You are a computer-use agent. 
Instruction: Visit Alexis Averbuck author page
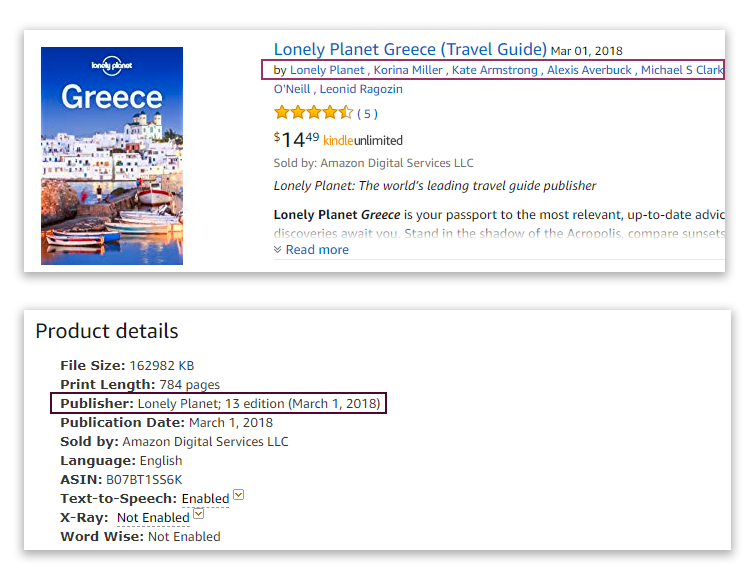[589, 70]
